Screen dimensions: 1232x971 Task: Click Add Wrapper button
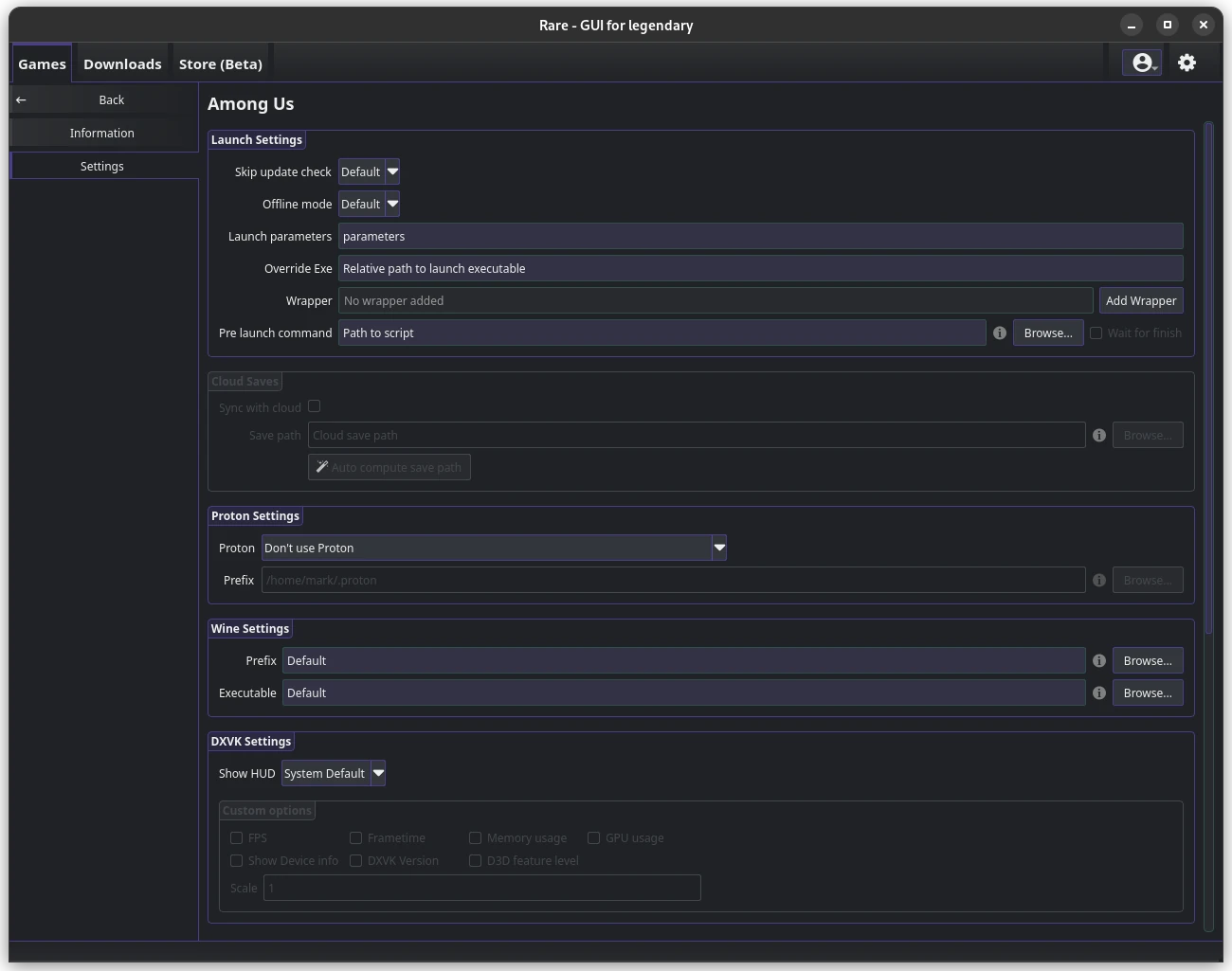tap(1141, 300)
